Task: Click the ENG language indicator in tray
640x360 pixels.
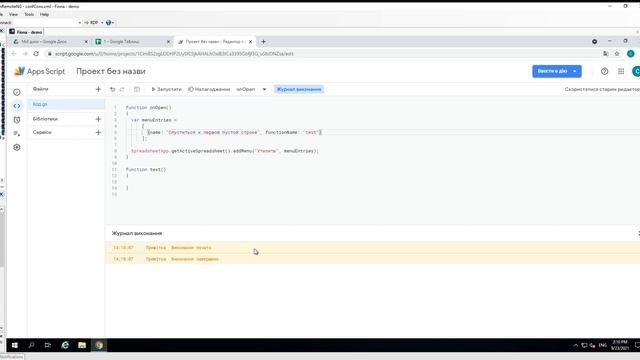Action: (602, 345)
